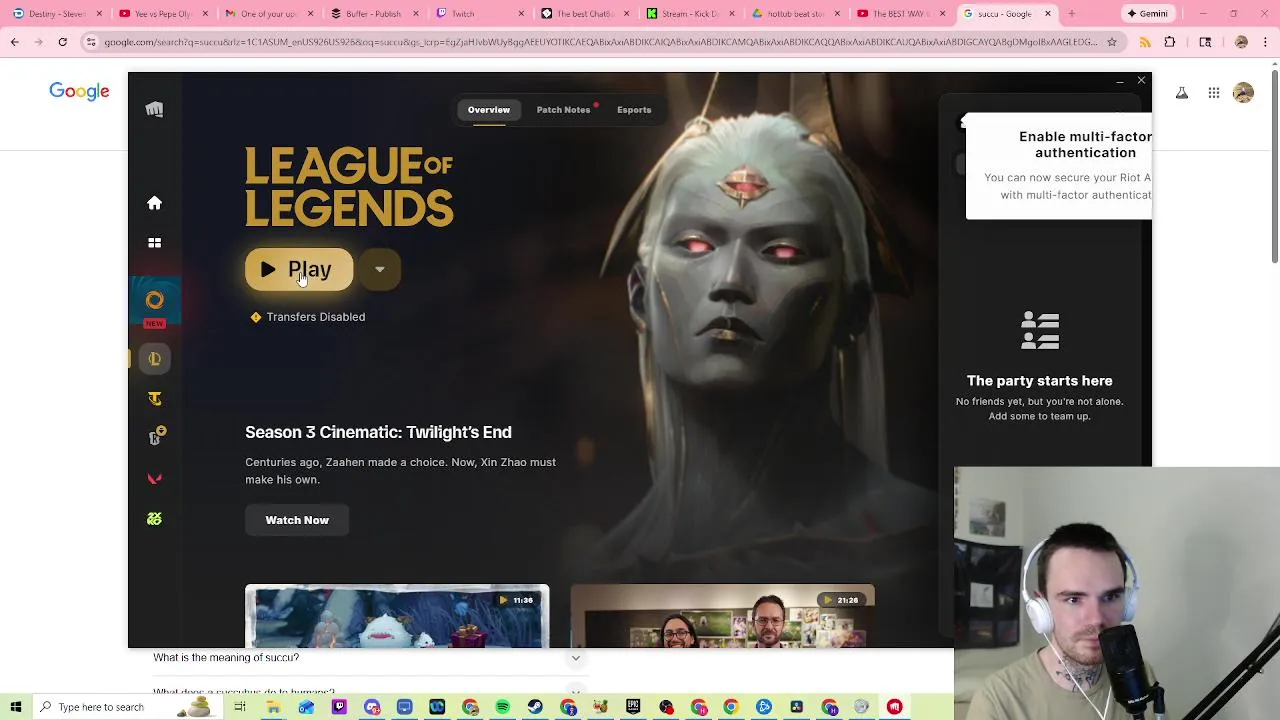Open Steam from the taskbar

tap(536, 707)
